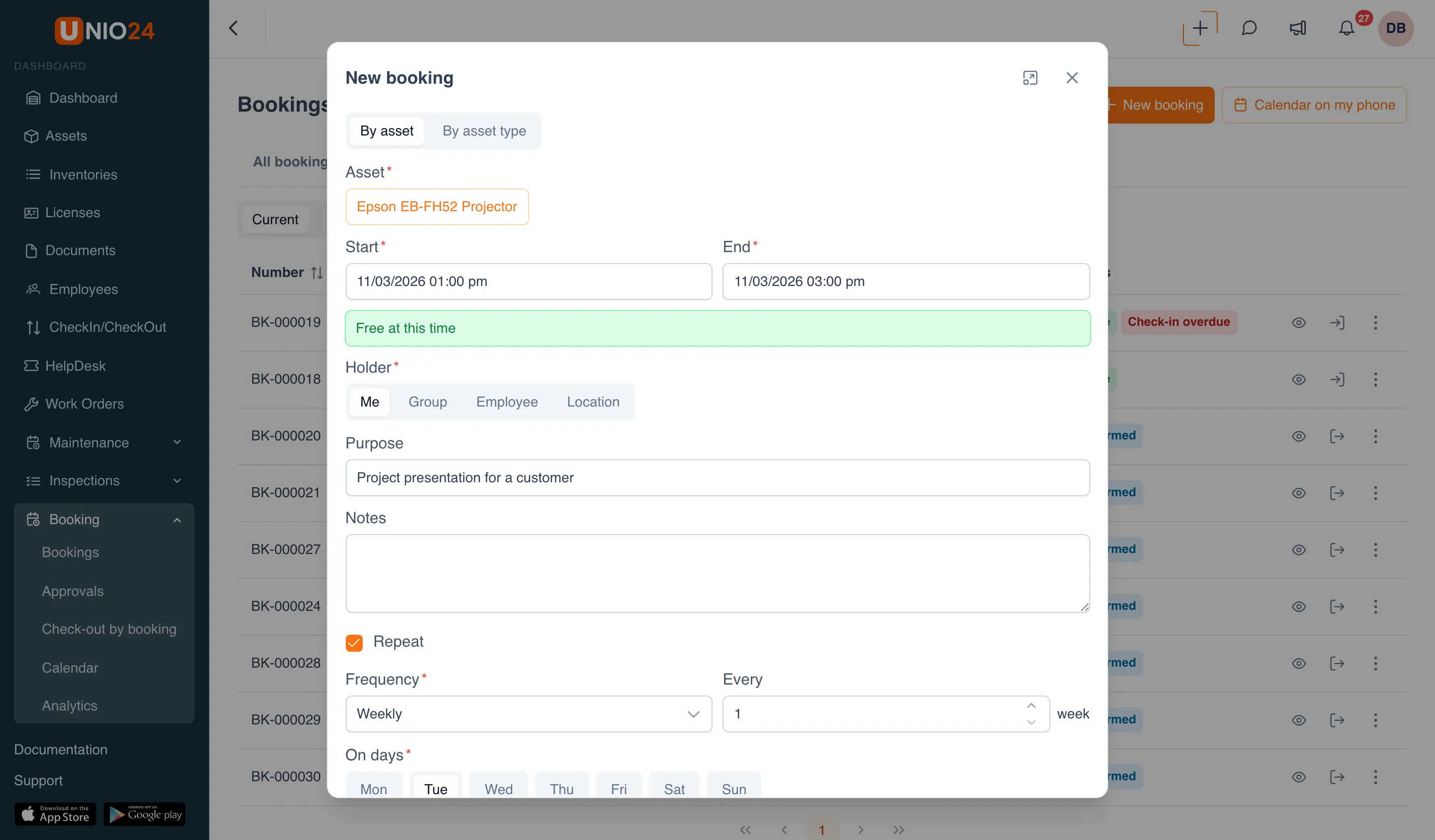Click the Purpose text field
The height and width of the screenshot is (840, 1435).
(x=717, y=477)
